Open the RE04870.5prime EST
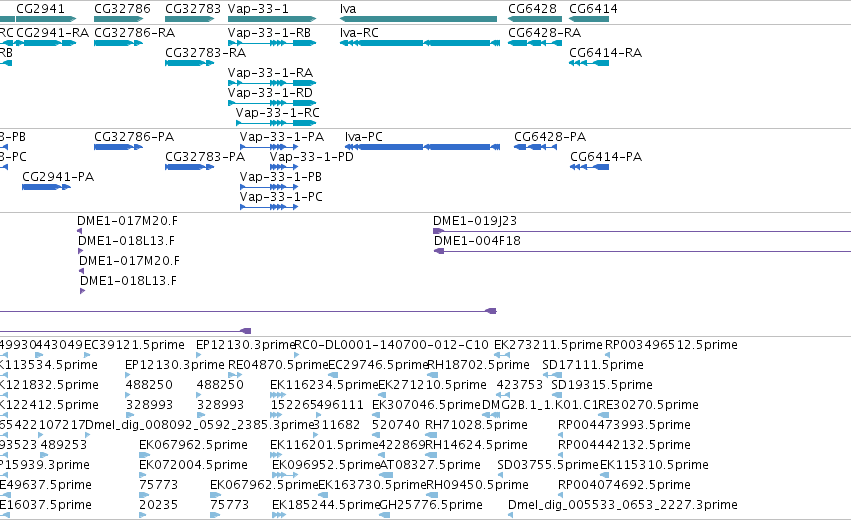The image size is (851, 520). [x=278, y=365]
